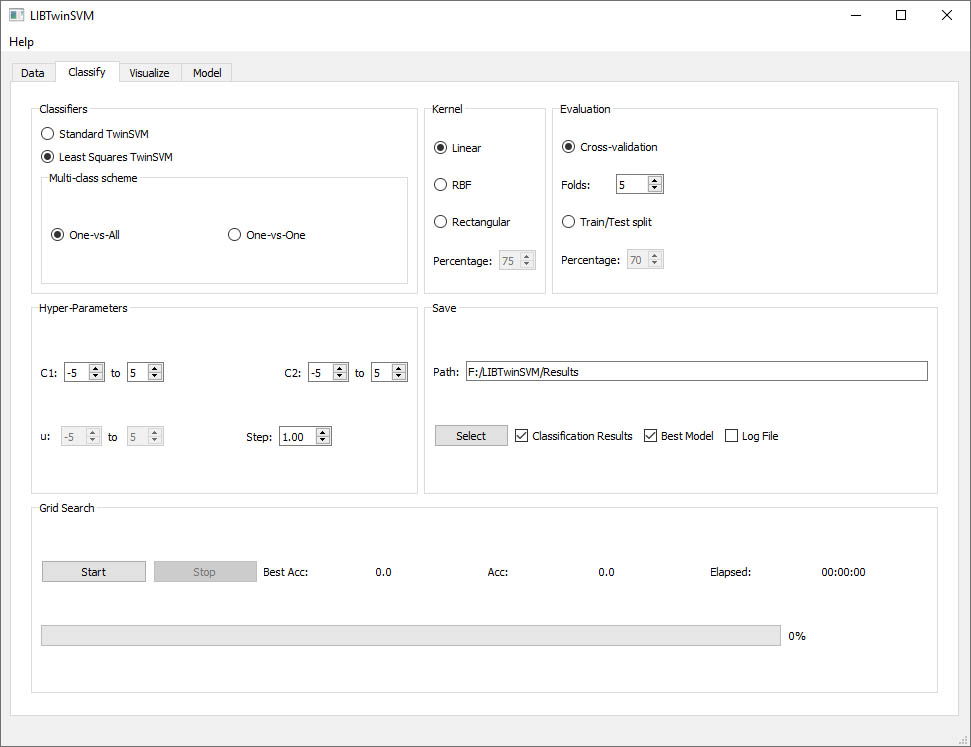Increase the Folds value with up arrow
Viewport: 971px width, 747px height.
(x=655, y=180)
